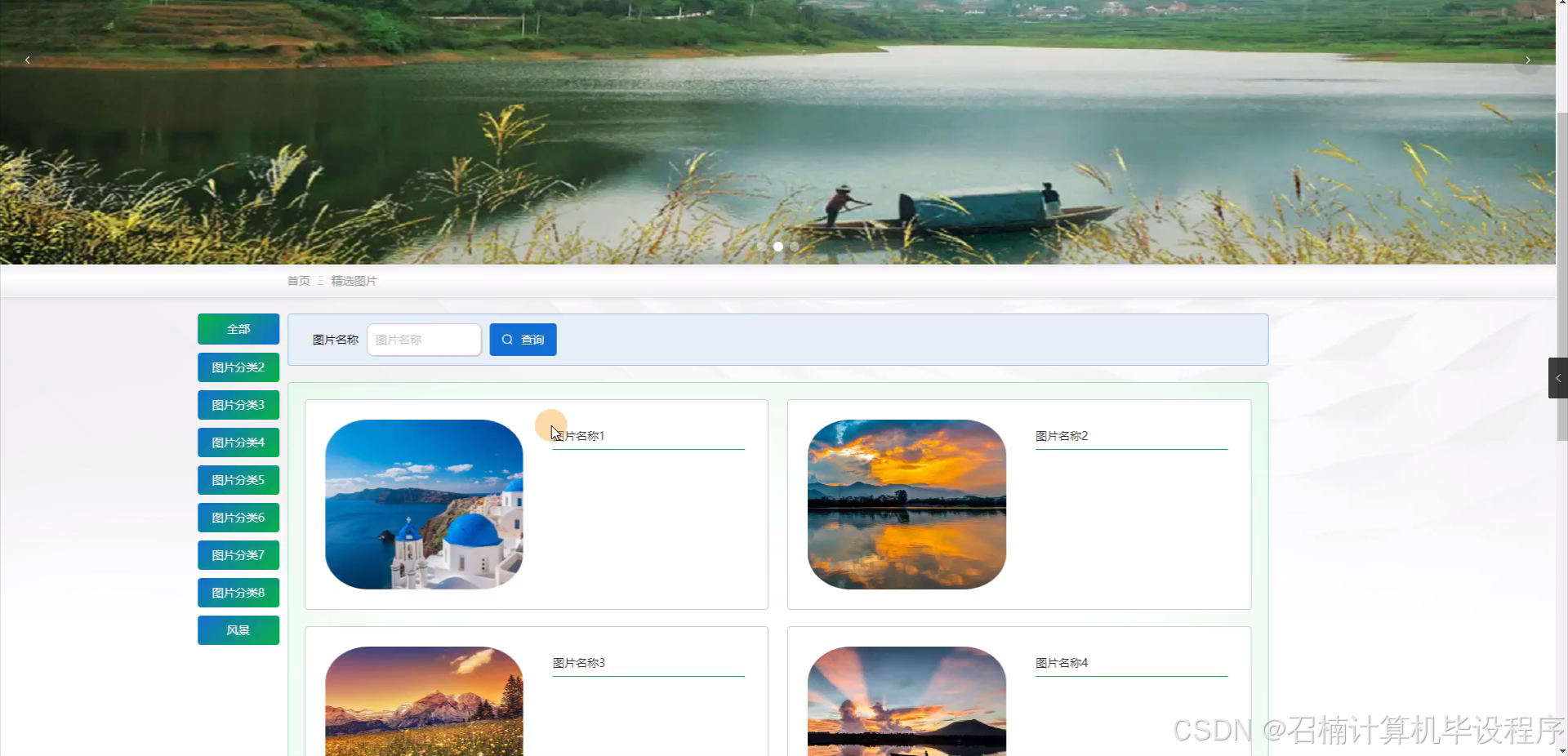Image resolution: width=1568 pixels, height=756 pixels.
Task: Open the sunbeam sky thumbnail for 图片名称4
Action: (906, 701)
